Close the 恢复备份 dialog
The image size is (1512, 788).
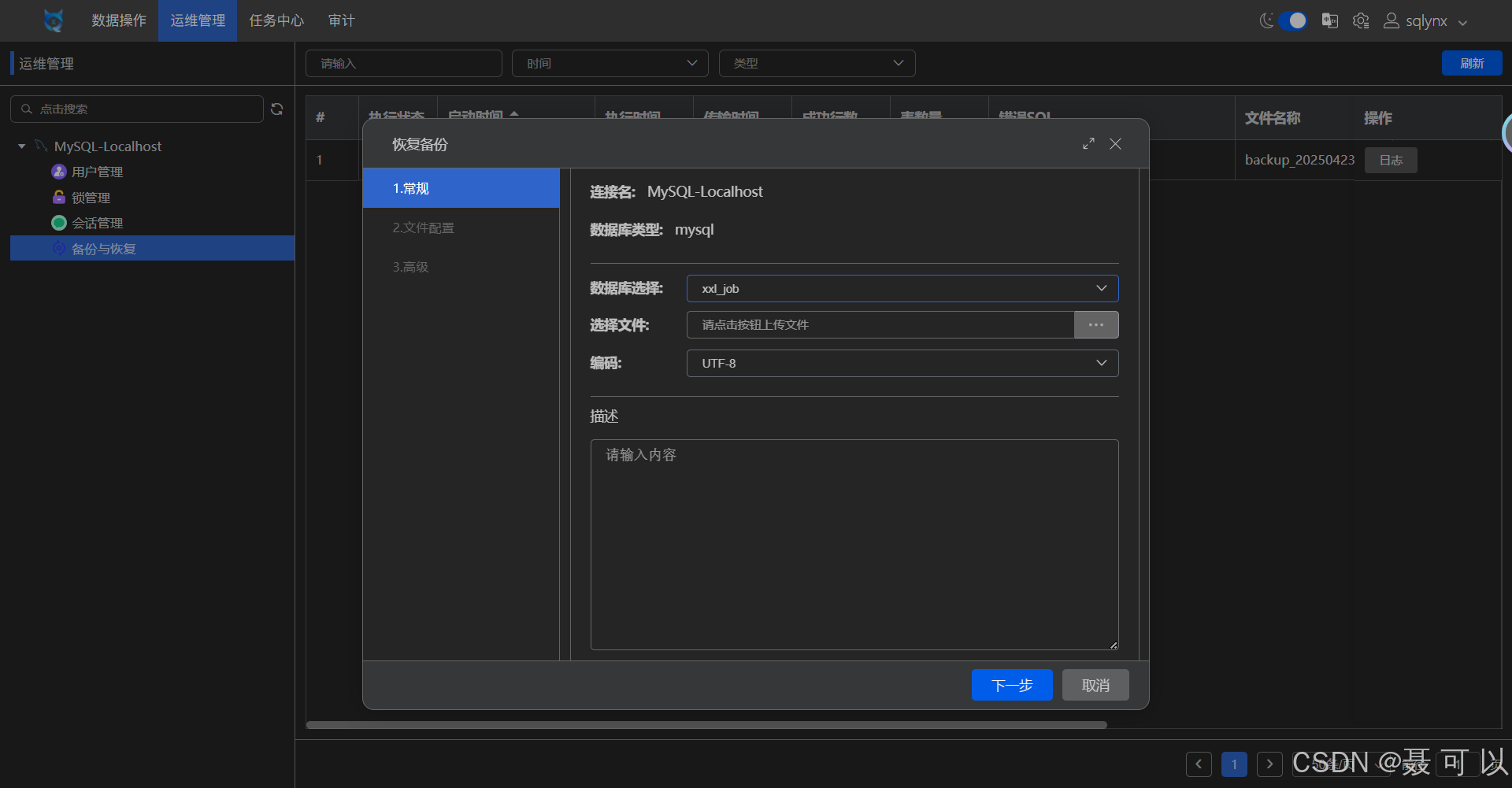click(1115, 143)
